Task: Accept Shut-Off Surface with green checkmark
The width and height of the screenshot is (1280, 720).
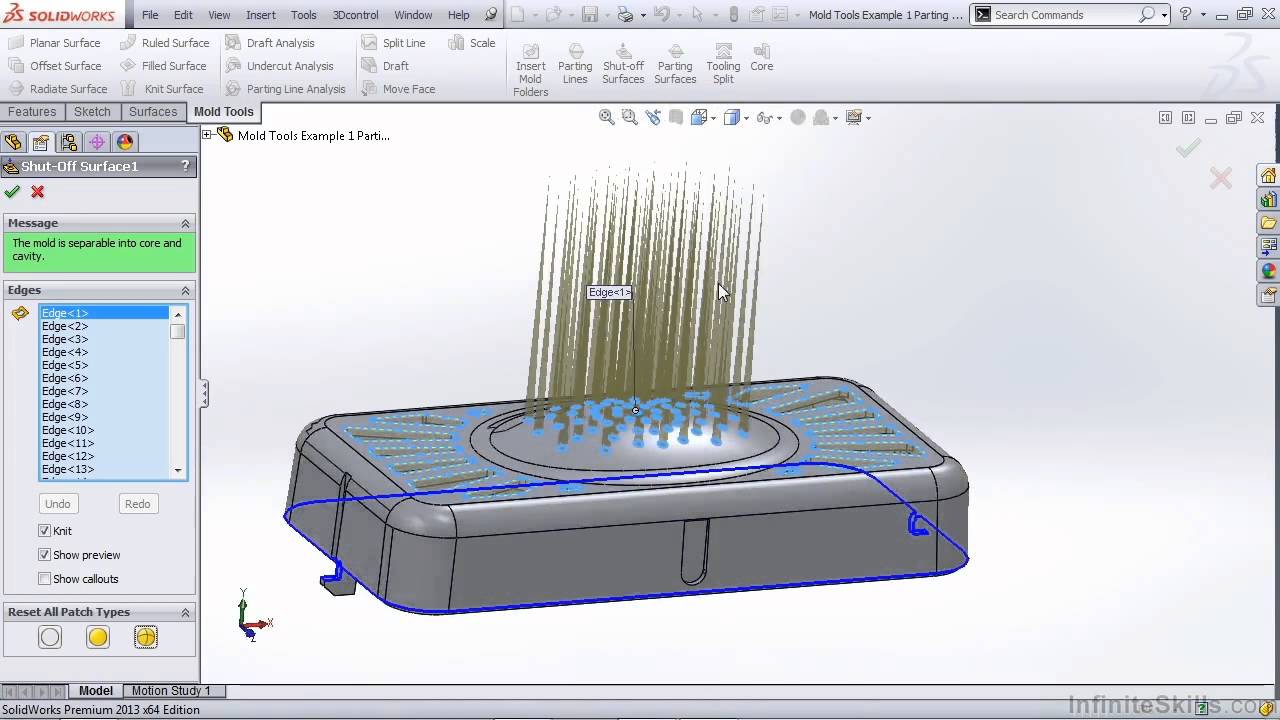Action: click(x=12, y=192)
